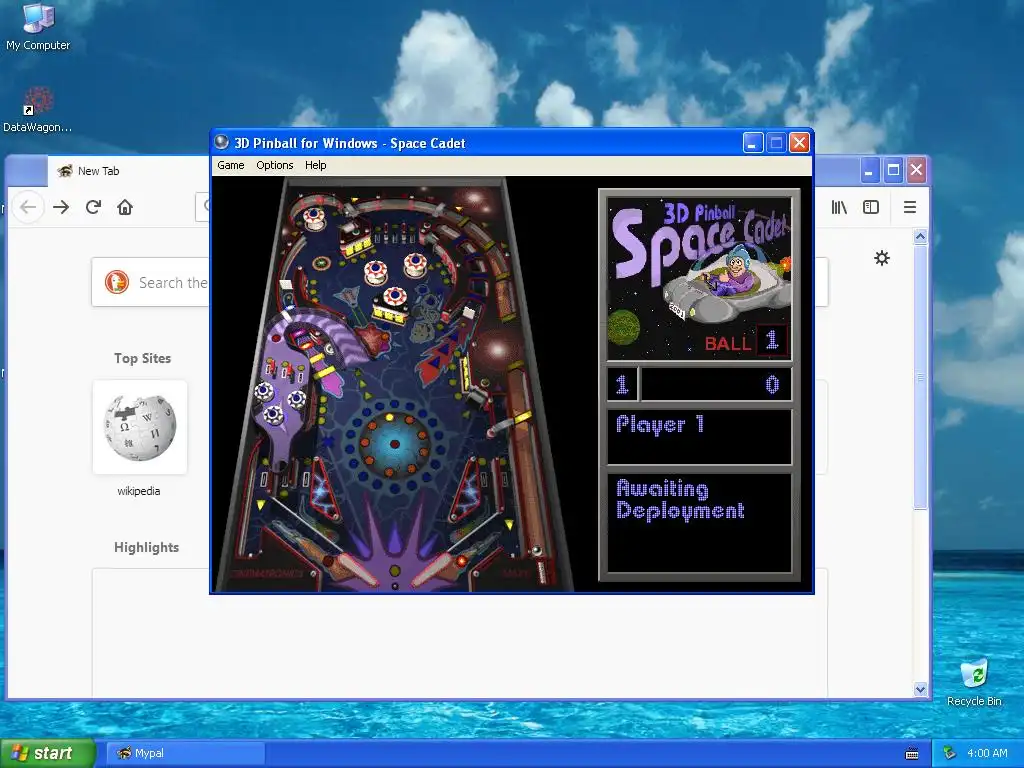The width and height of the screenshot is (1024, 768).
Task: Go to browser home page icon
Action: point(125,207)
